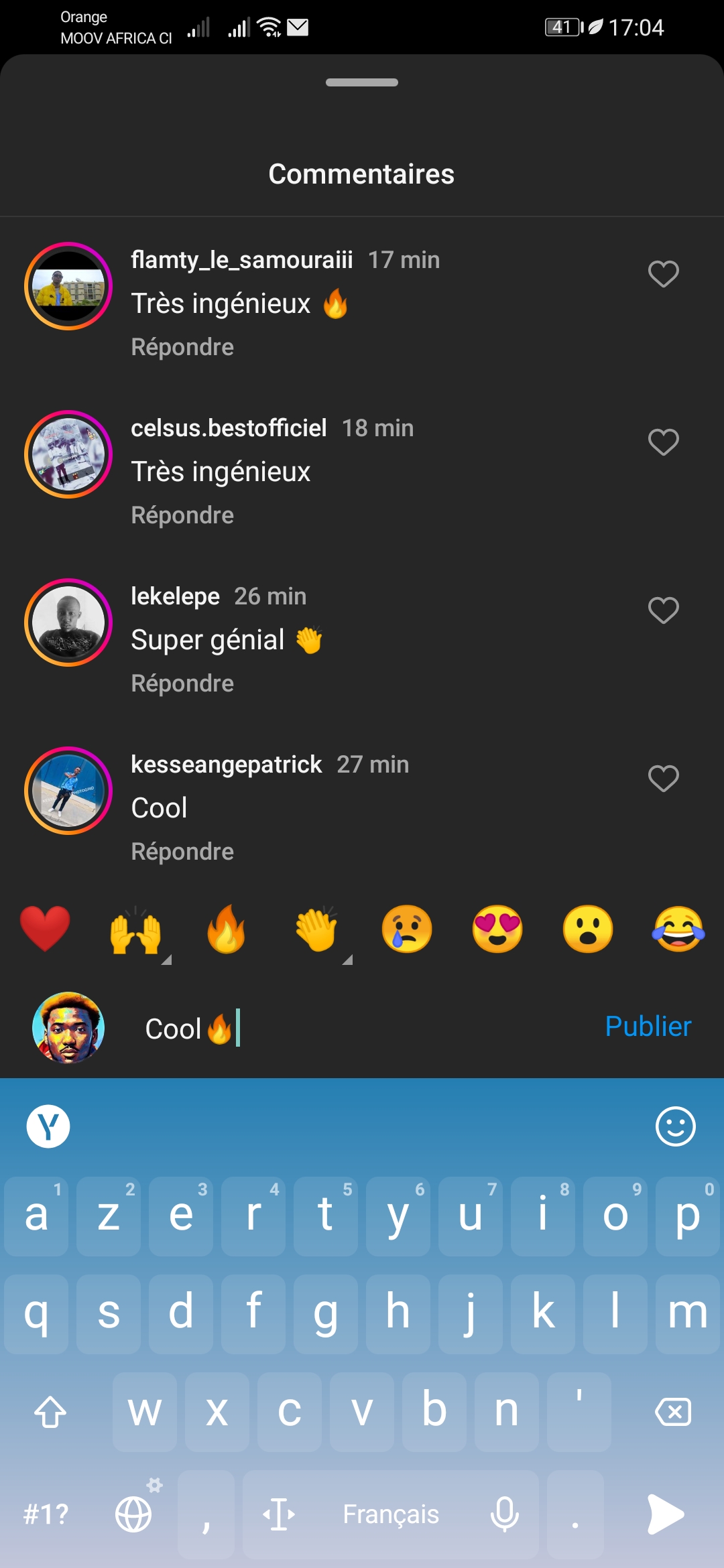Tap heart on lekelepe's comment
Image resolution: width=724 pixels, height=1568 pixels.
[664, 610]
